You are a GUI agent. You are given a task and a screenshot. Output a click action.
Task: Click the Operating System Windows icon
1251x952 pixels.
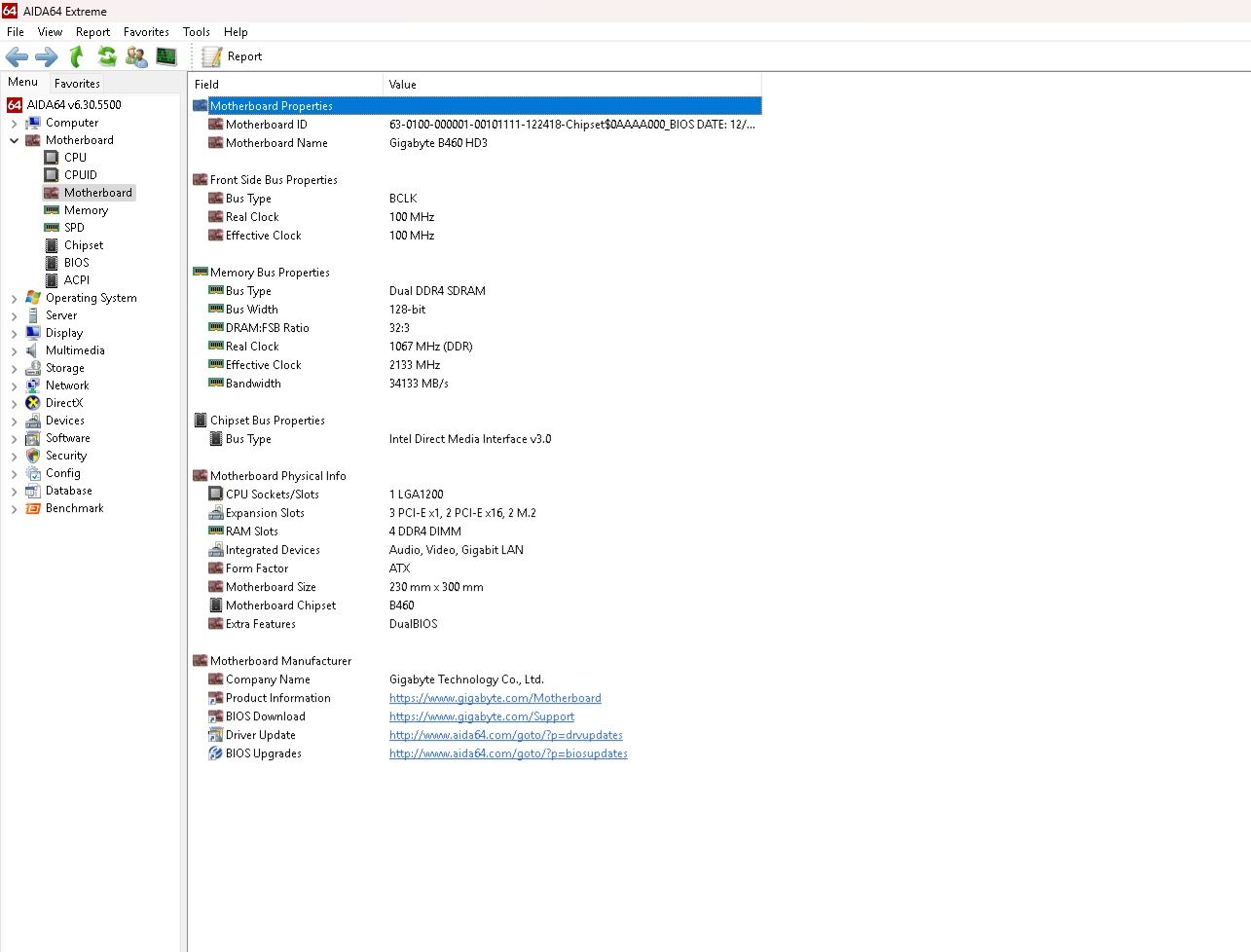click(x=33, y=298)
